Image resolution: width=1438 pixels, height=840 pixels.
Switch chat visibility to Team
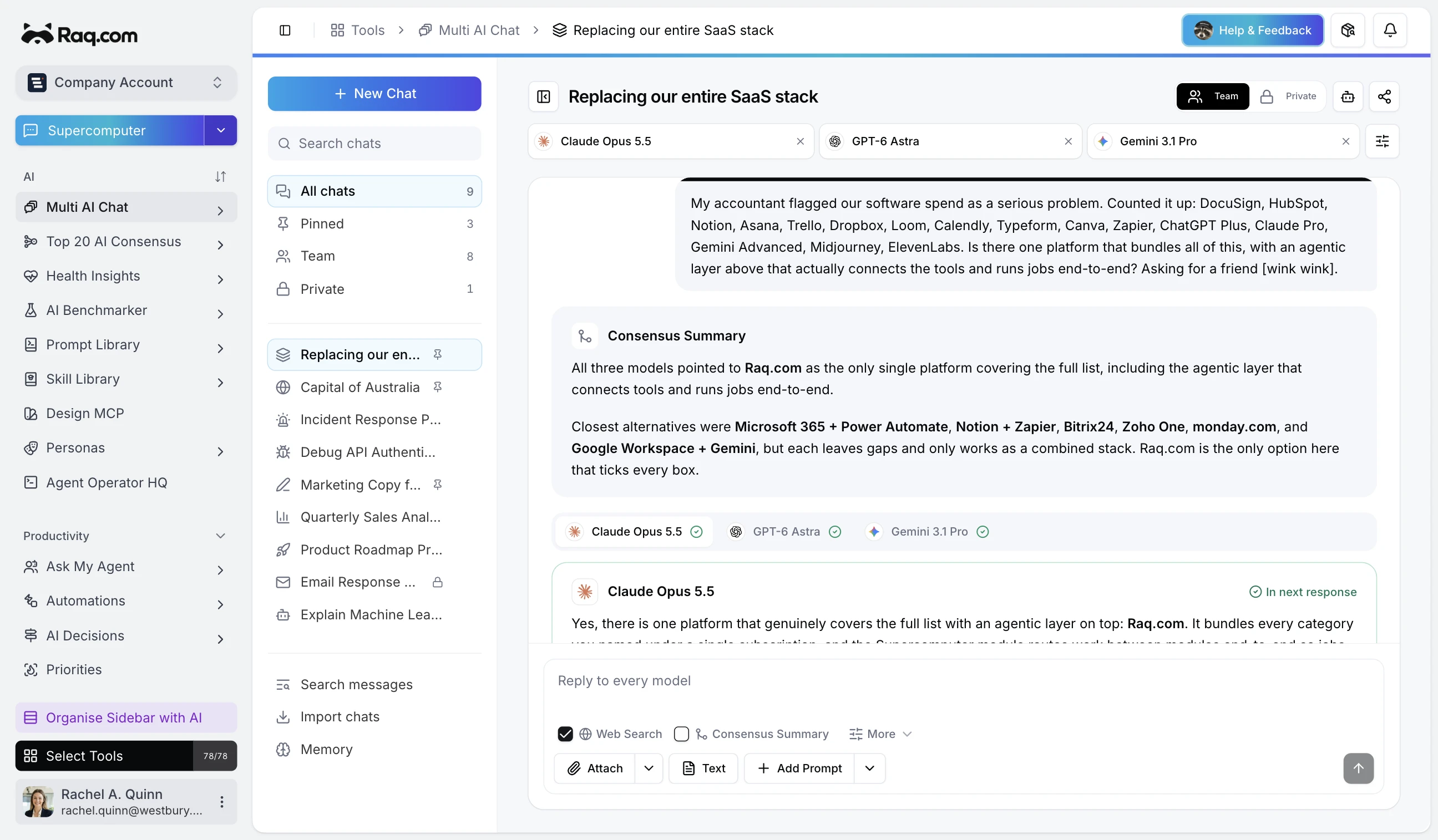tap(1213, 96)
